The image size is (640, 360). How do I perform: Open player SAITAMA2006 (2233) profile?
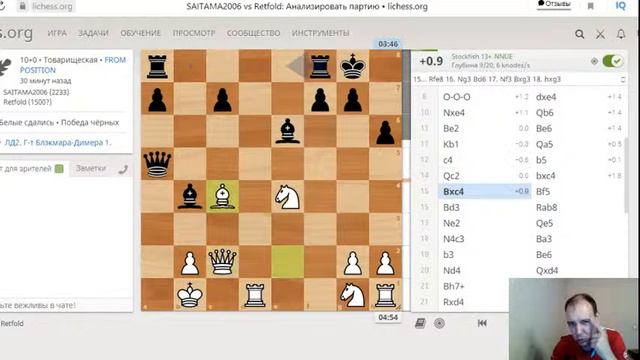click(36, 92)
